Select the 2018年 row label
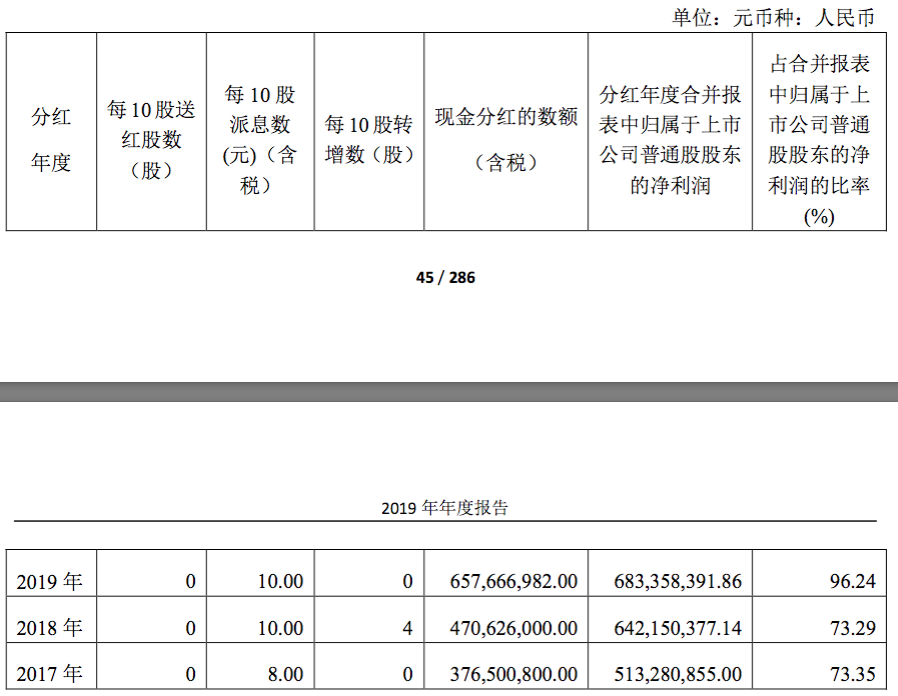 [50, 628]
